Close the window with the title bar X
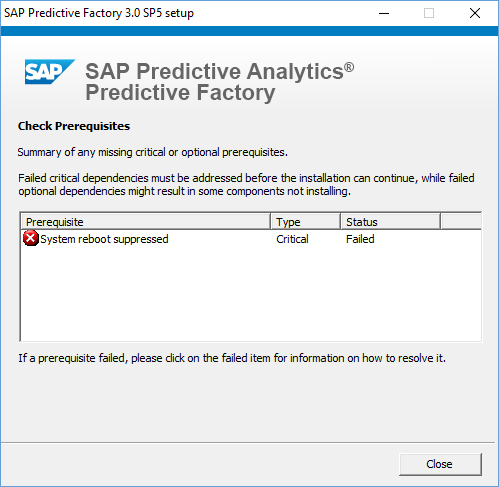The image size is (499, 487). pyautogui.click(x=475, y=13)
